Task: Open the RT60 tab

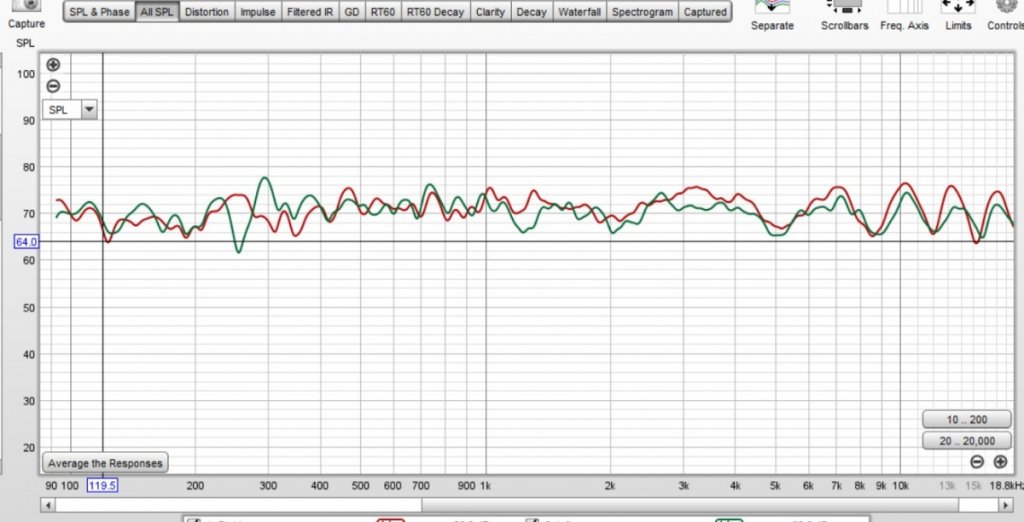Action: pyautogui.click(x=382, y=12)
